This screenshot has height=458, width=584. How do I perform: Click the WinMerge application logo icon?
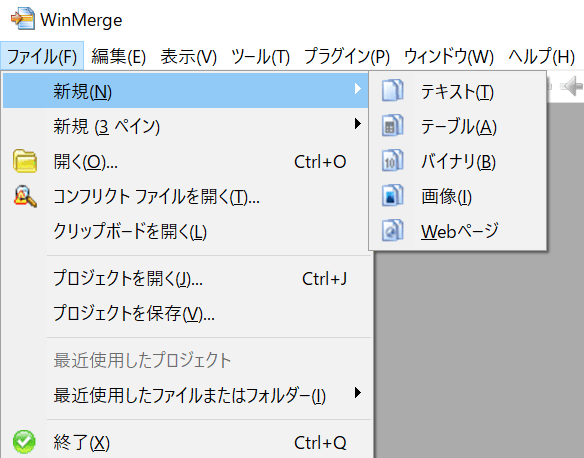22,19
